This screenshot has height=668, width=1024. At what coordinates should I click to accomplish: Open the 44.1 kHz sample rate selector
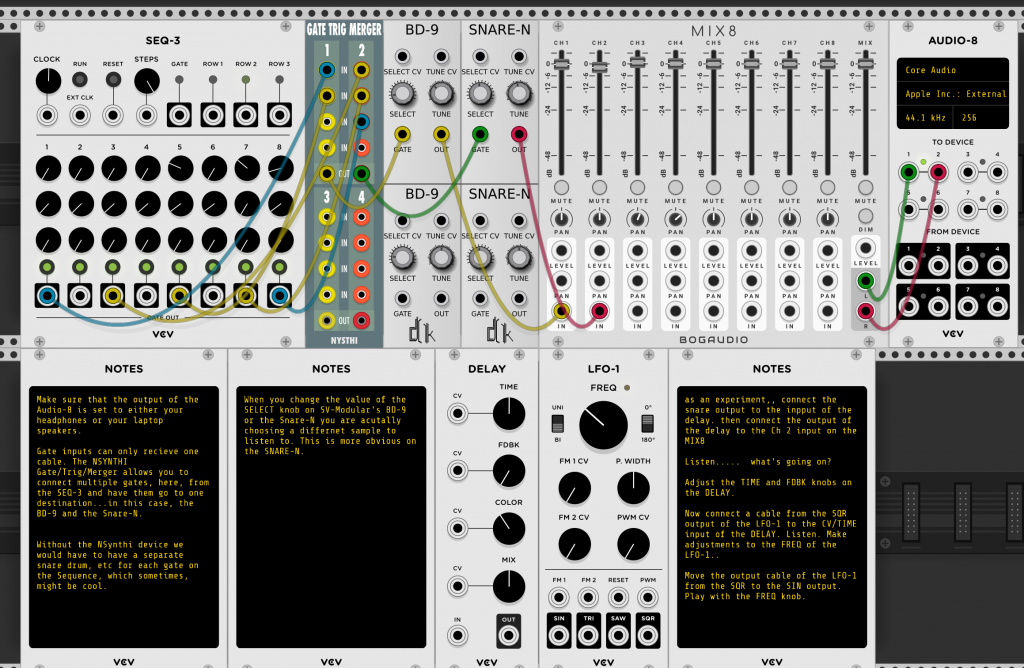[x=925, y=118]
